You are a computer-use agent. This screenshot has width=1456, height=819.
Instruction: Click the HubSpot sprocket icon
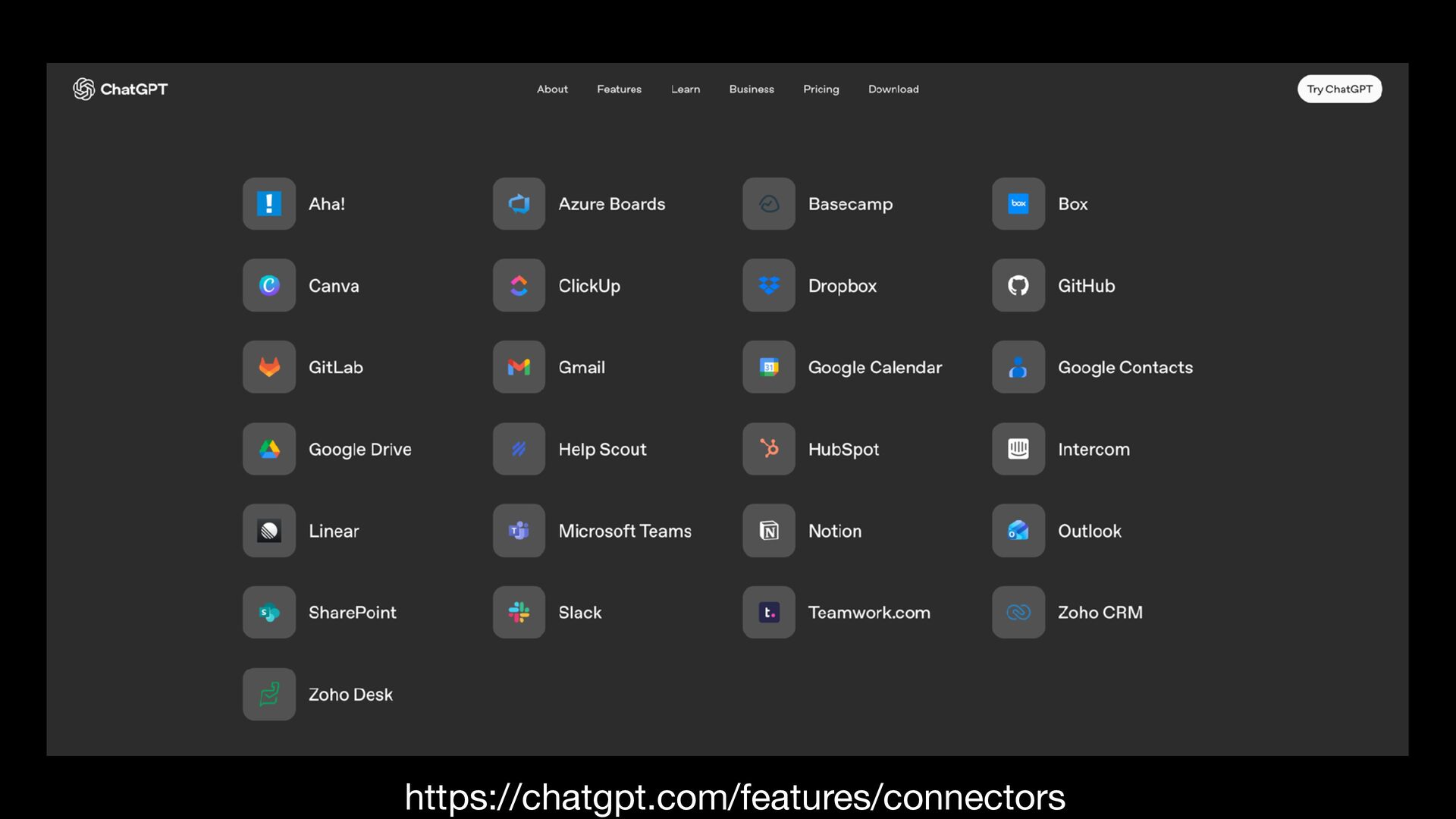768,449
